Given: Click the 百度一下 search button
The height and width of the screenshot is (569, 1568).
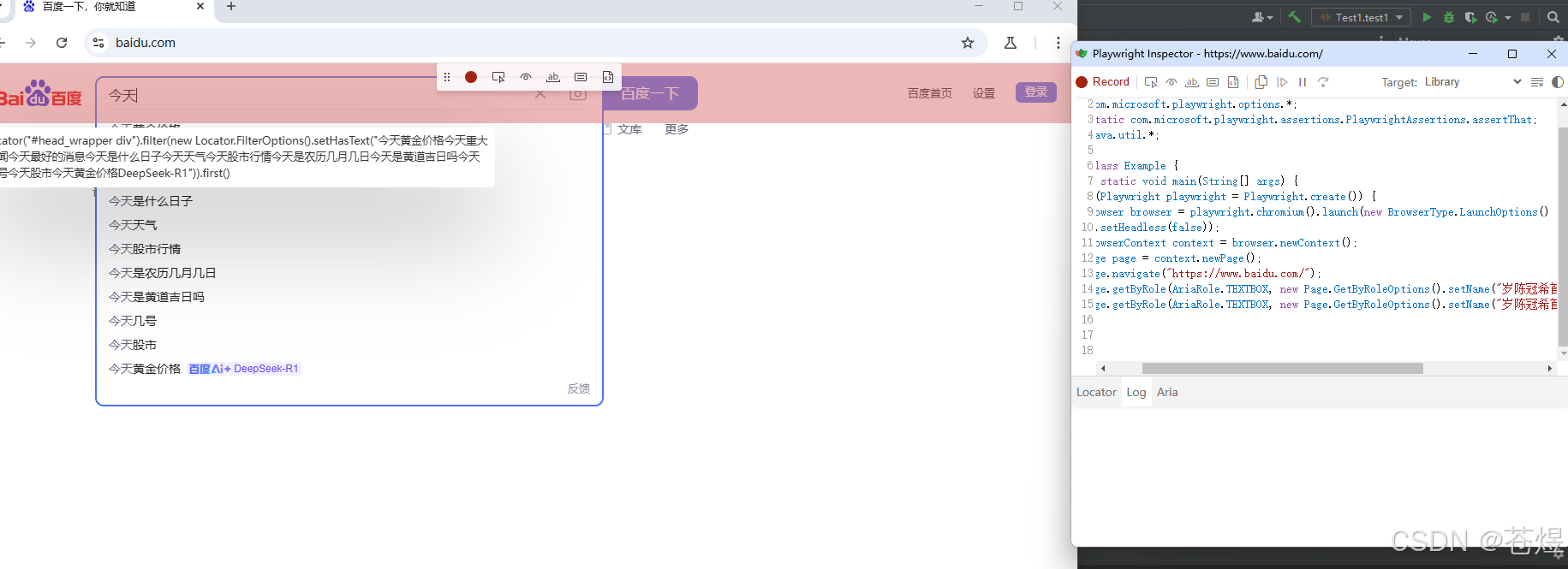Looking at the screenshot, I should click(650, 93).
